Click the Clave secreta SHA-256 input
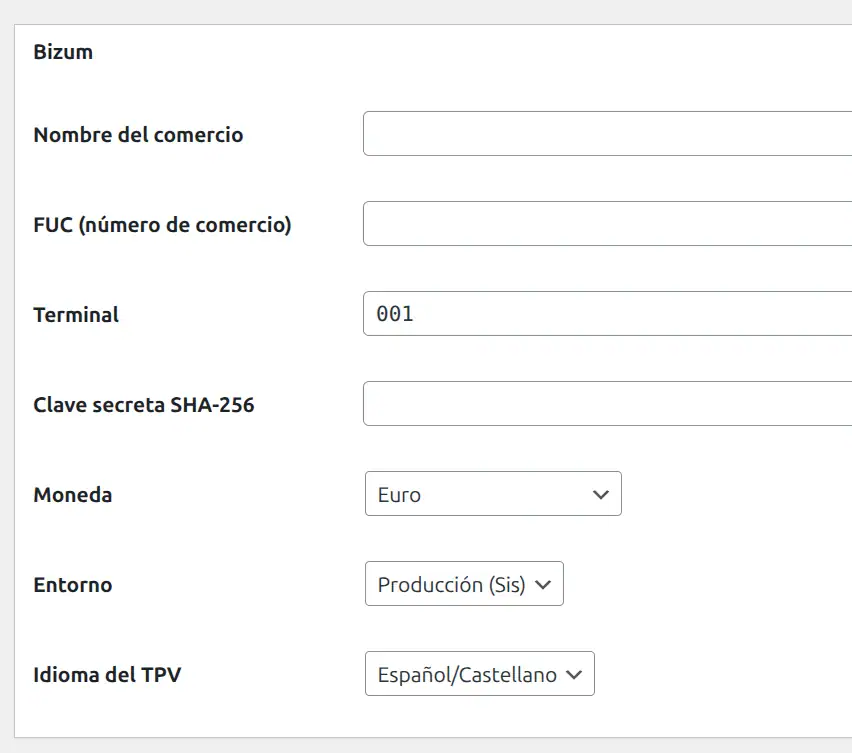The width and height of the screenshot is (852, 753). click(607, 404)
